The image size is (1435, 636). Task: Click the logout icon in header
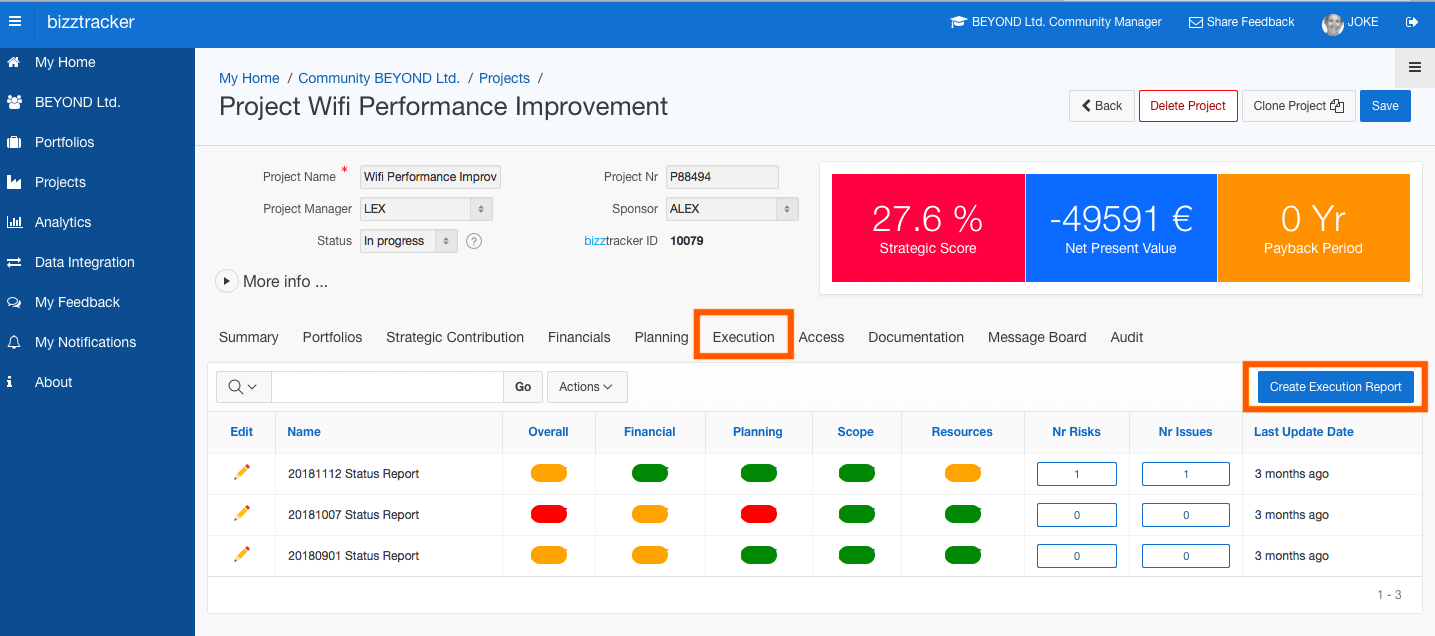pyautogui.click(x=1411, y=22)
